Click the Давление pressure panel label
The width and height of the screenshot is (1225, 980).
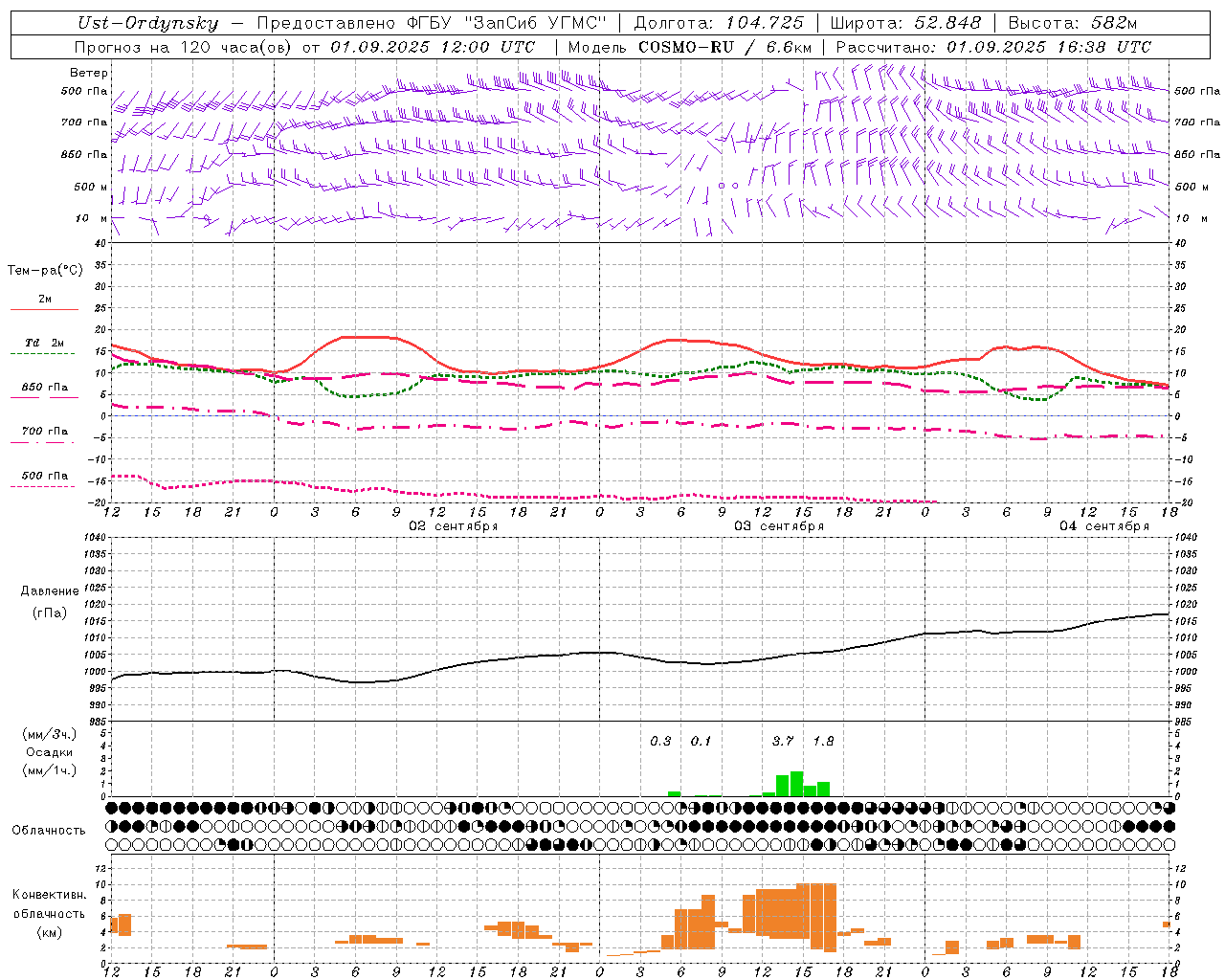click(x=50, y=591)
